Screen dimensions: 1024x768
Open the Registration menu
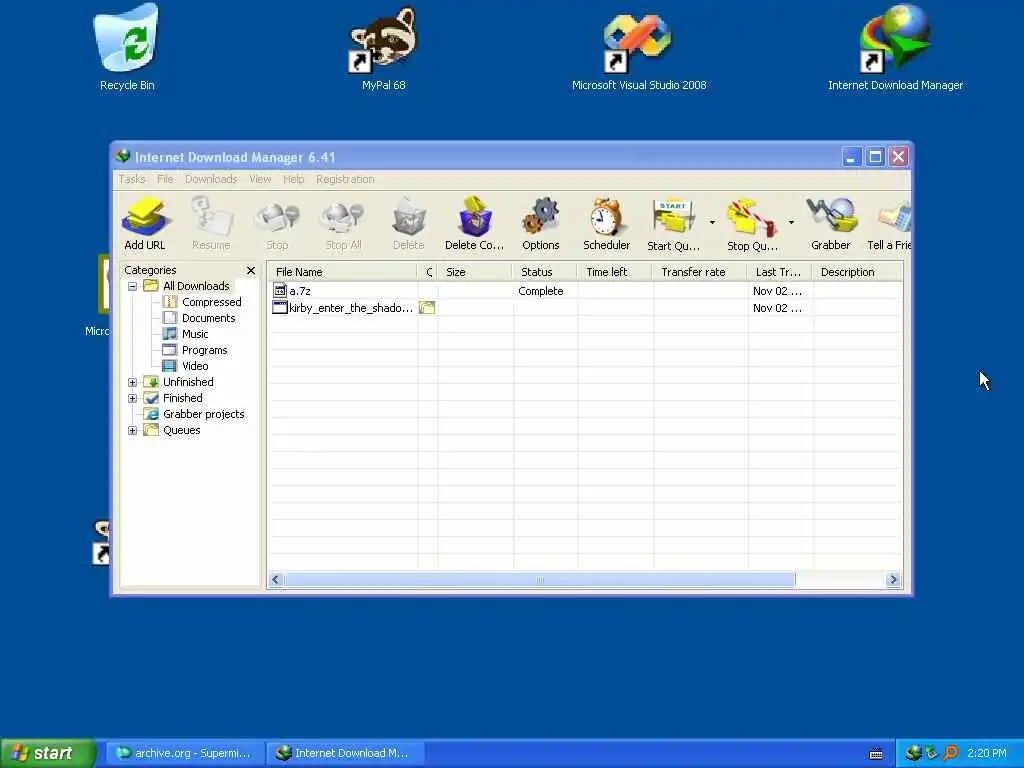(x=345, y=179)
